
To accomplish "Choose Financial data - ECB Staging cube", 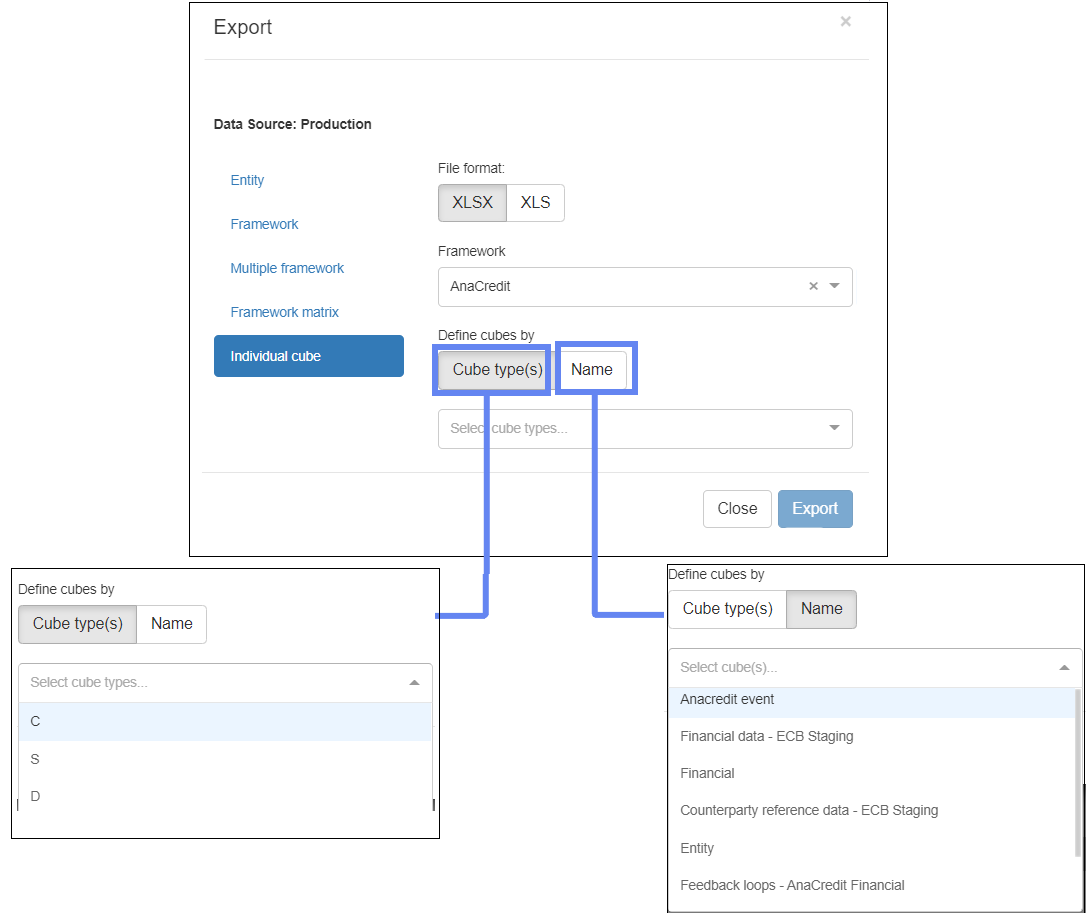I will coord(766,736).
